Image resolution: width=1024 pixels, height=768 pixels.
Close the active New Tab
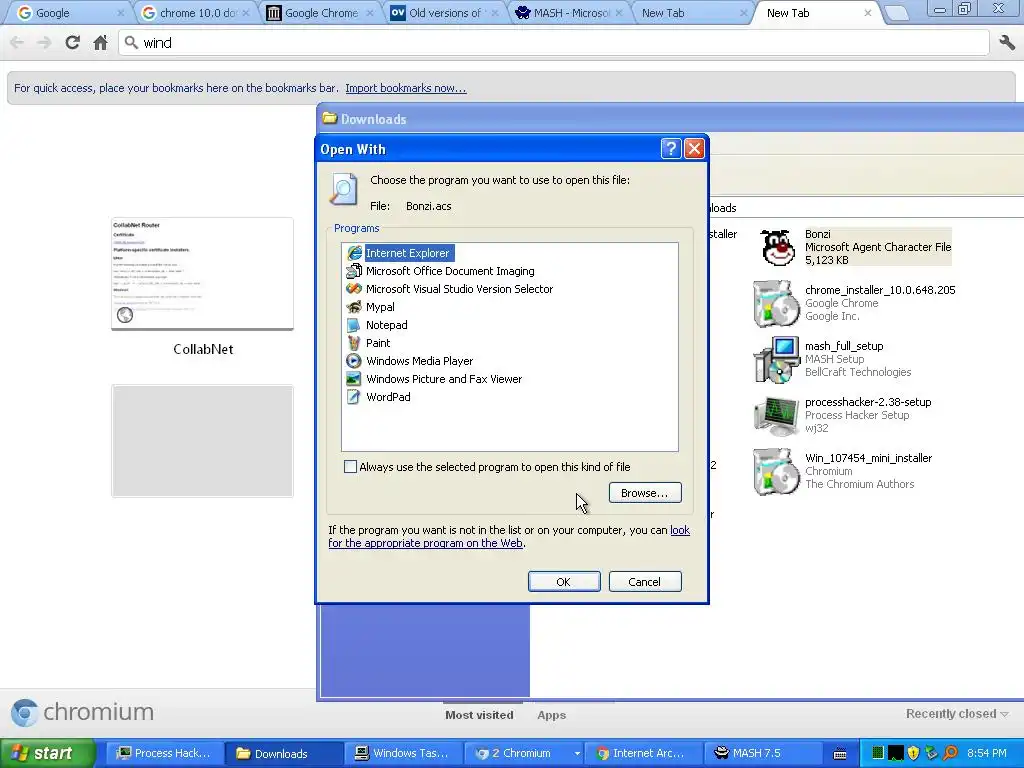click(868, 13)
